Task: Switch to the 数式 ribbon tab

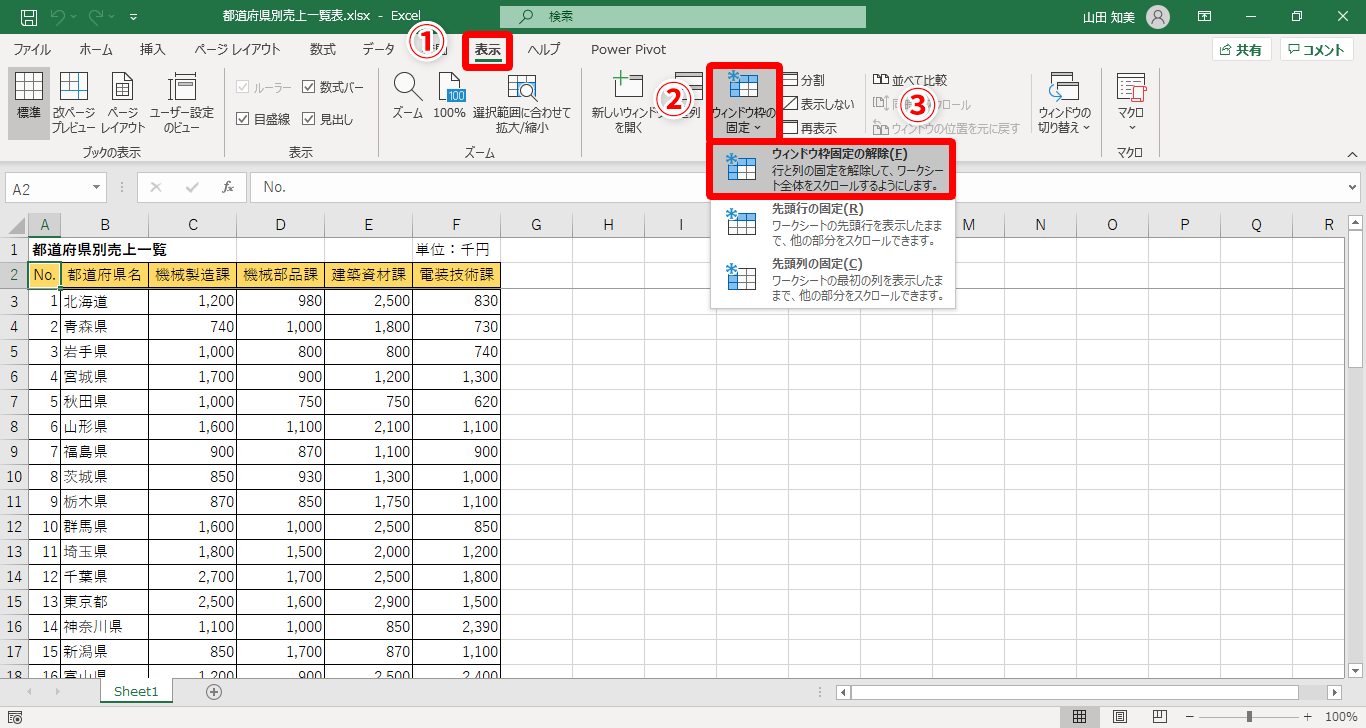Action: pyautogui.click(x=322, y=49)
